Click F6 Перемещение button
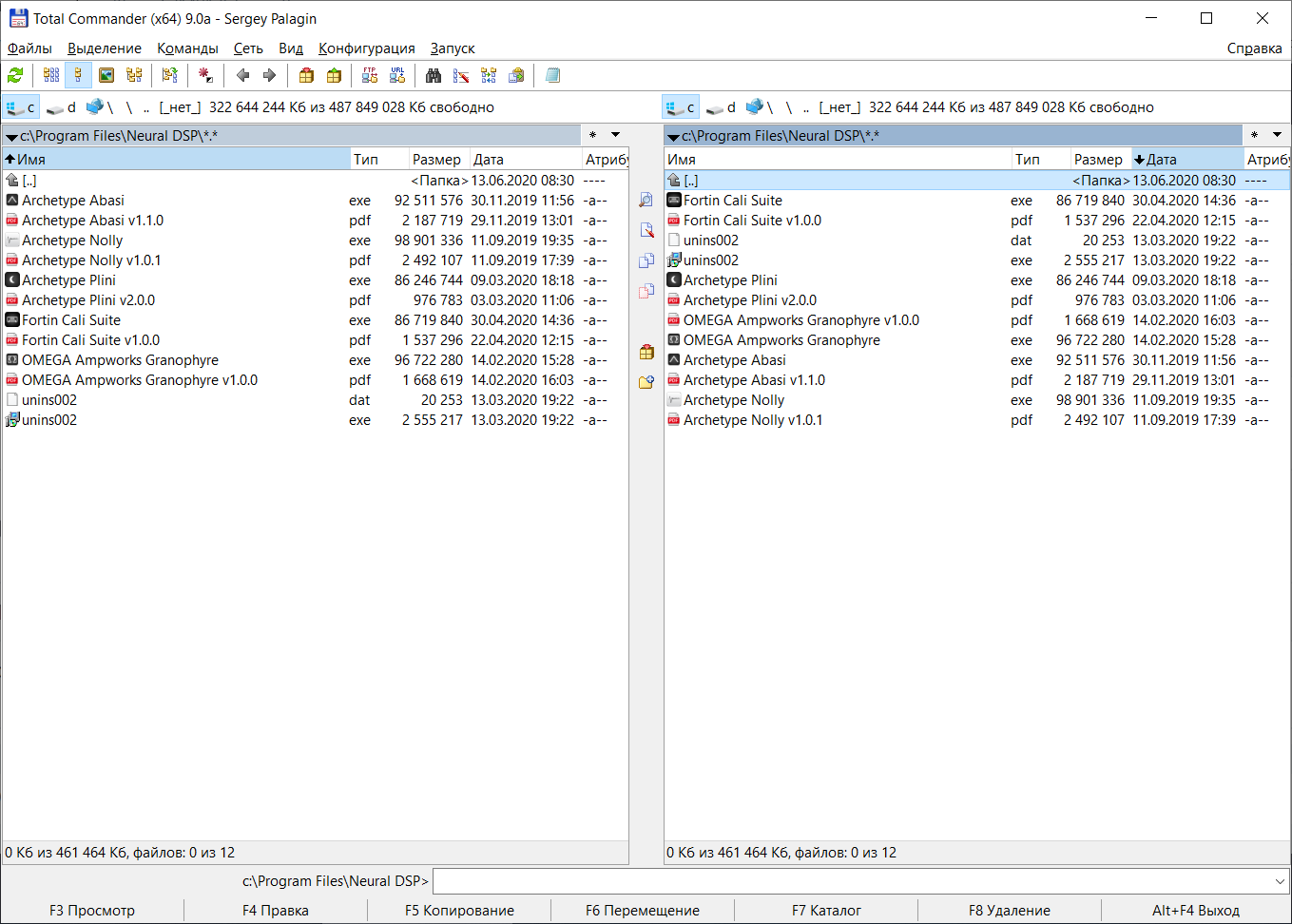 click(x=643, y=910)
